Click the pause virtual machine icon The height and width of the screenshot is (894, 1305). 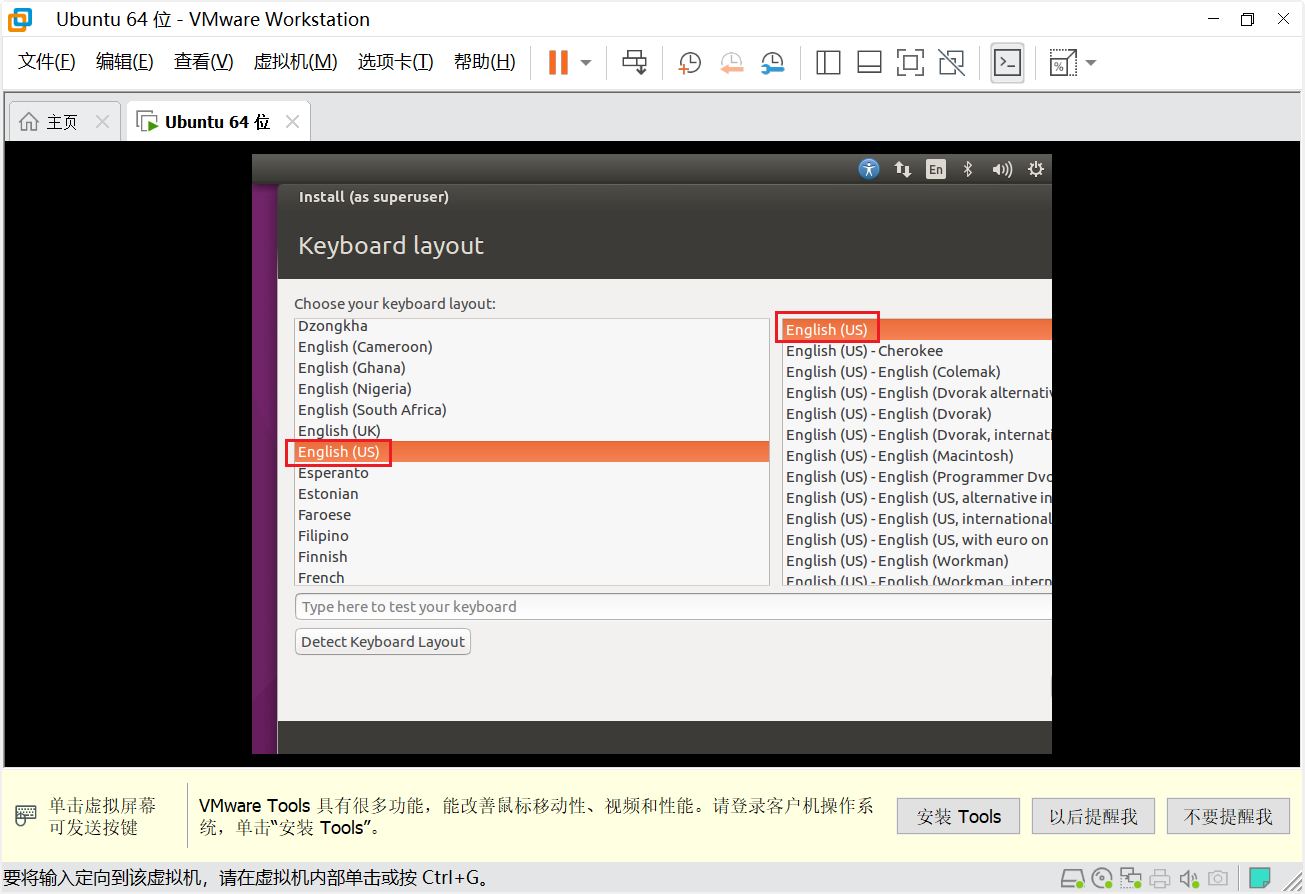pos(558,62)
